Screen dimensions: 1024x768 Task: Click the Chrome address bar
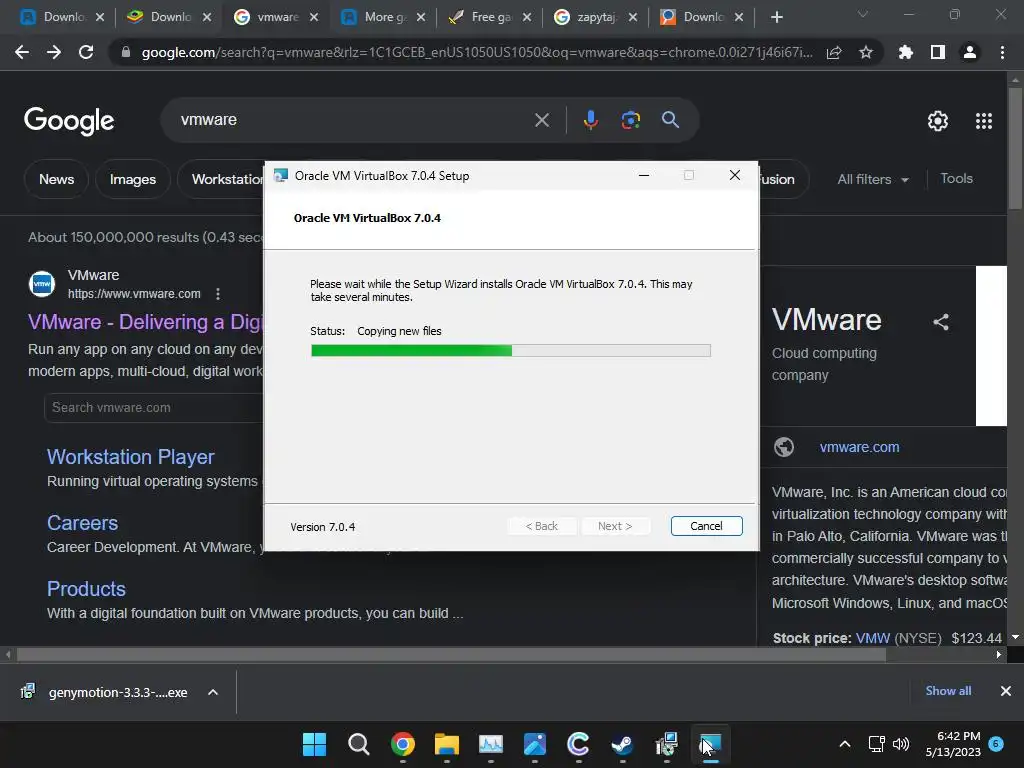click(x=477, y=52)
